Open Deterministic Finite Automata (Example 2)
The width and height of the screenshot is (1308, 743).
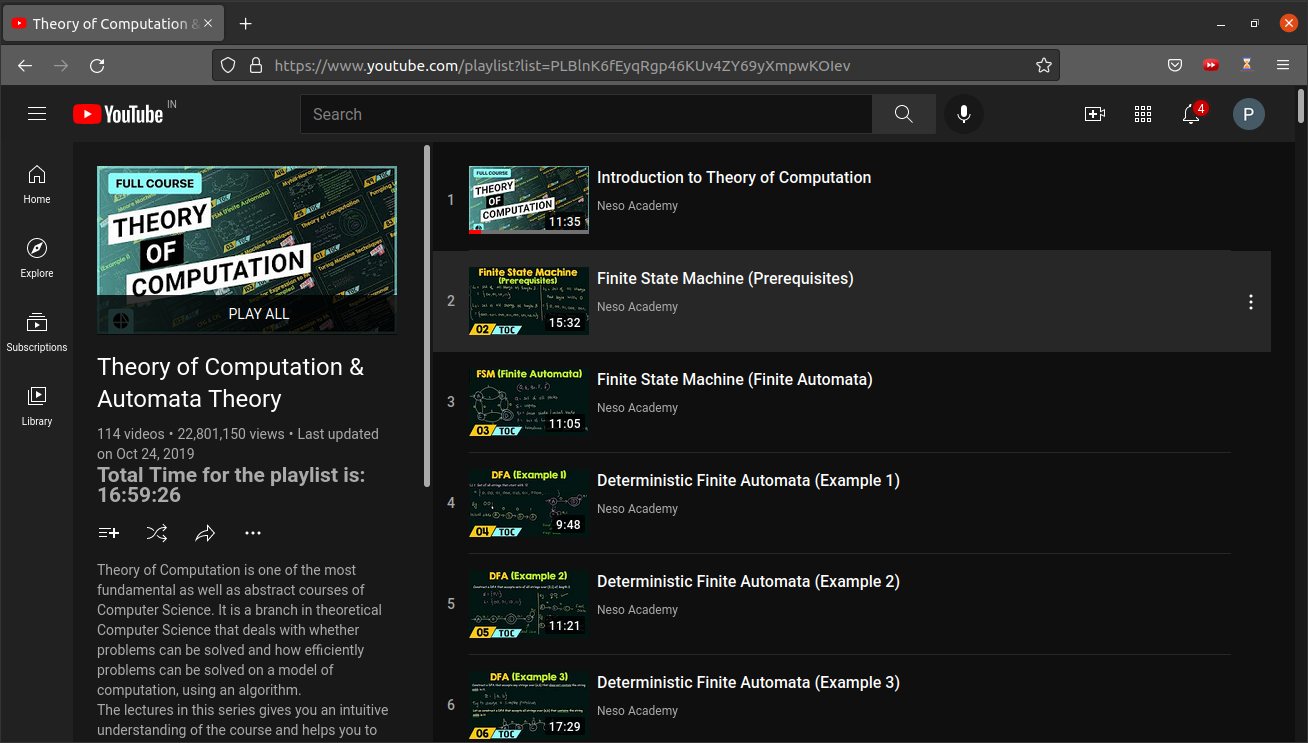tap(748, 581)
